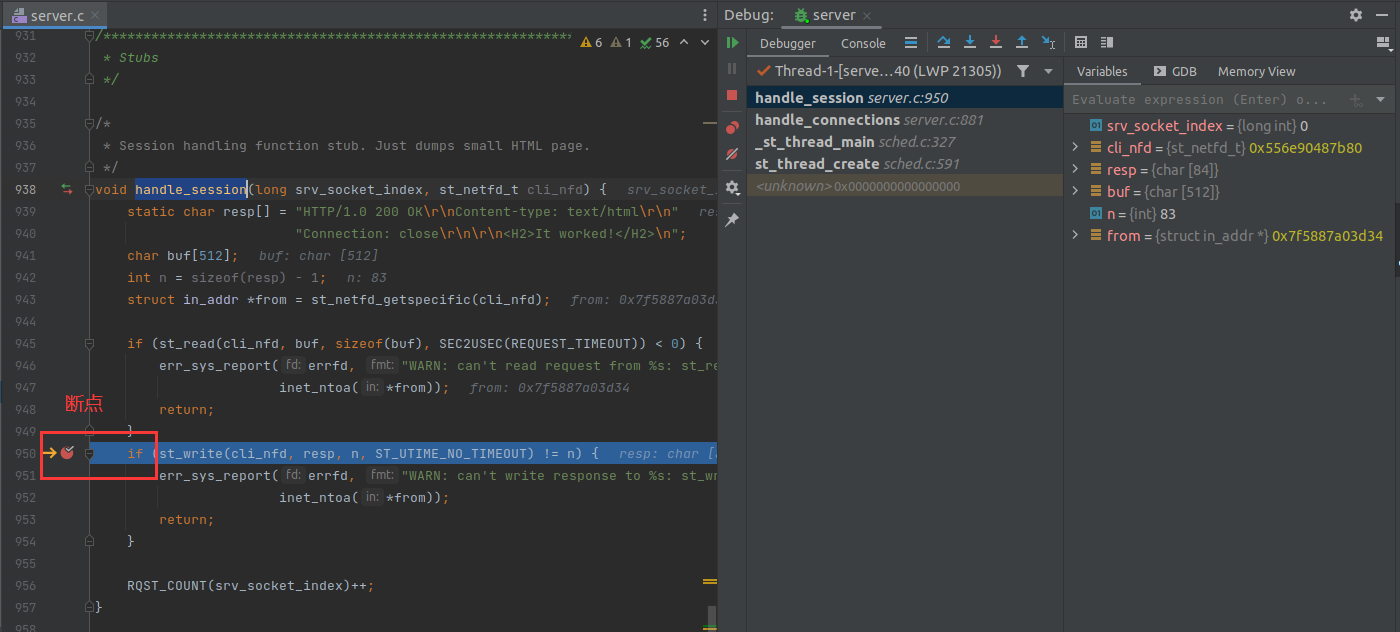
Task: Expand the from variable node
Action: coord(1076,235)
